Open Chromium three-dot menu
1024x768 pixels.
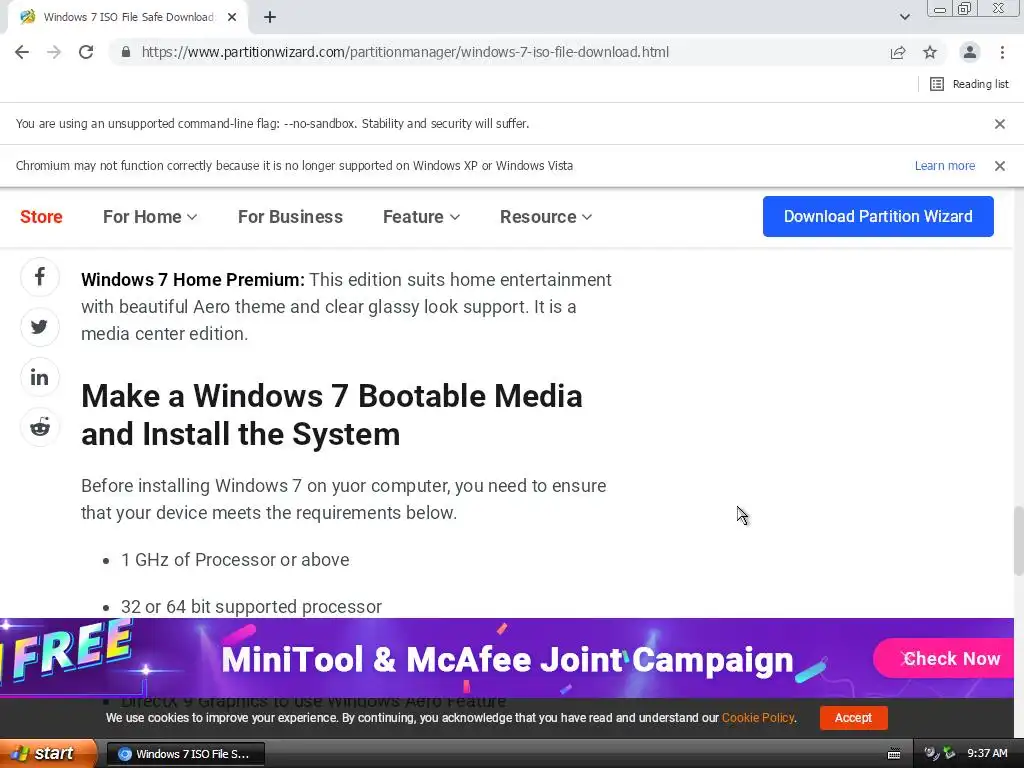click(1002, 52)
